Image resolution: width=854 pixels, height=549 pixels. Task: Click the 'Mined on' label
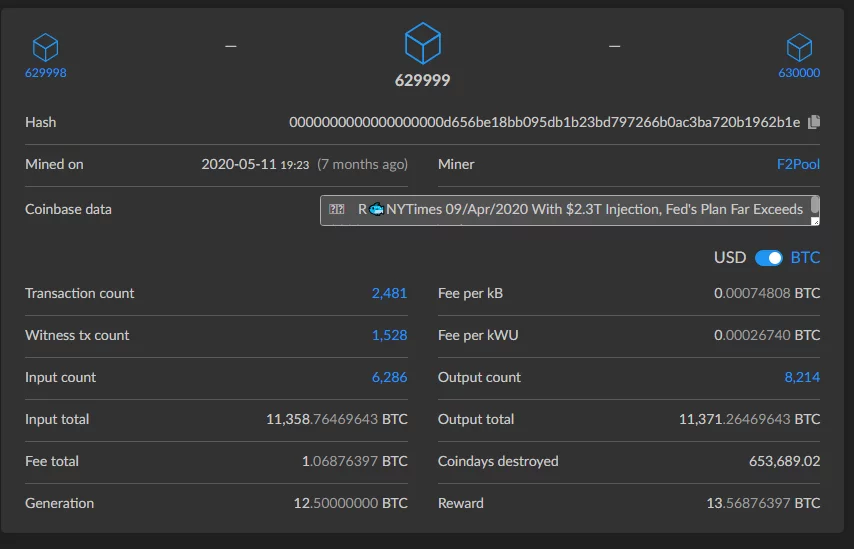coord(54,164)
